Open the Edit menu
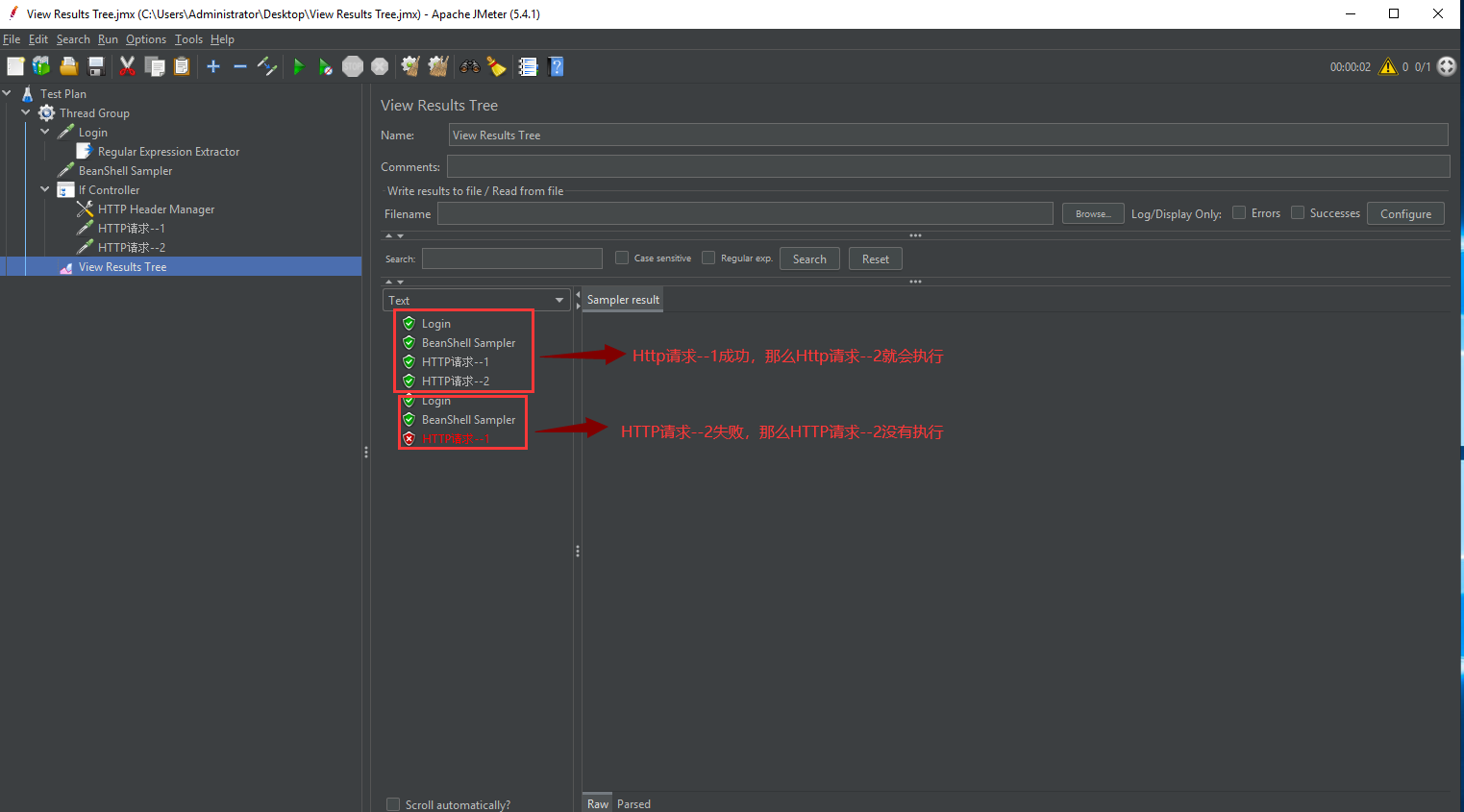This screenshot has height=812, width=1464. pos(38,39)
